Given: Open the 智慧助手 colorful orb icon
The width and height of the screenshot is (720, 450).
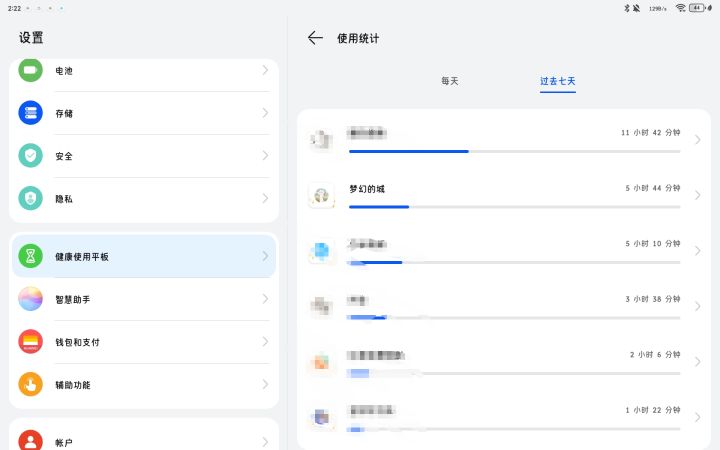Looking at the screenshot, I should tap(31, 299).
